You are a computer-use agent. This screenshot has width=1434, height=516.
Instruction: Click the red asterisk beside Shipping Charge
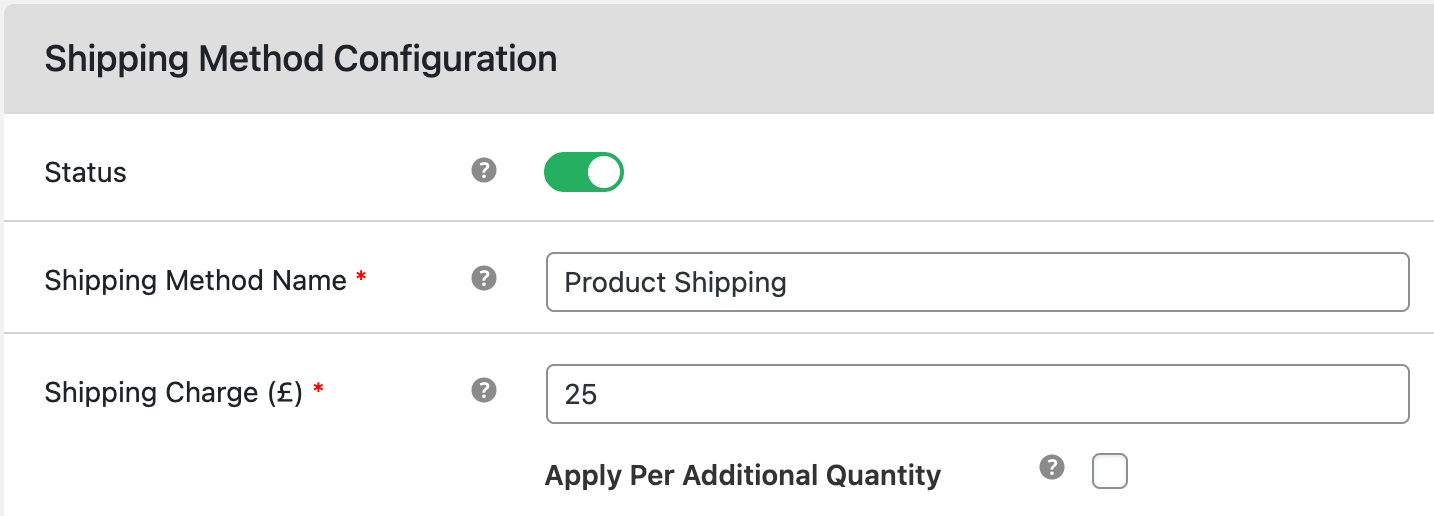(319, 390)
